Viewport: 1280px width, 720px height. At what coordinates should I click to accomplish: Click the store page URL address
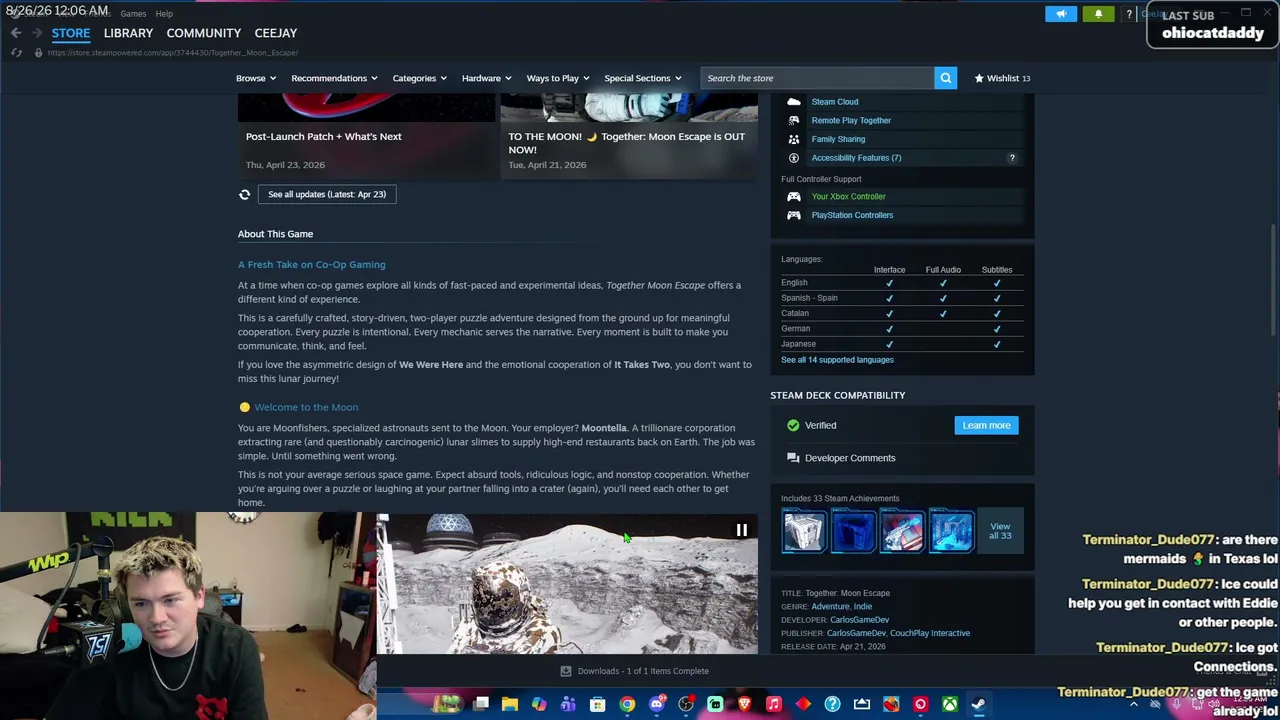click(x=173, y=52)
